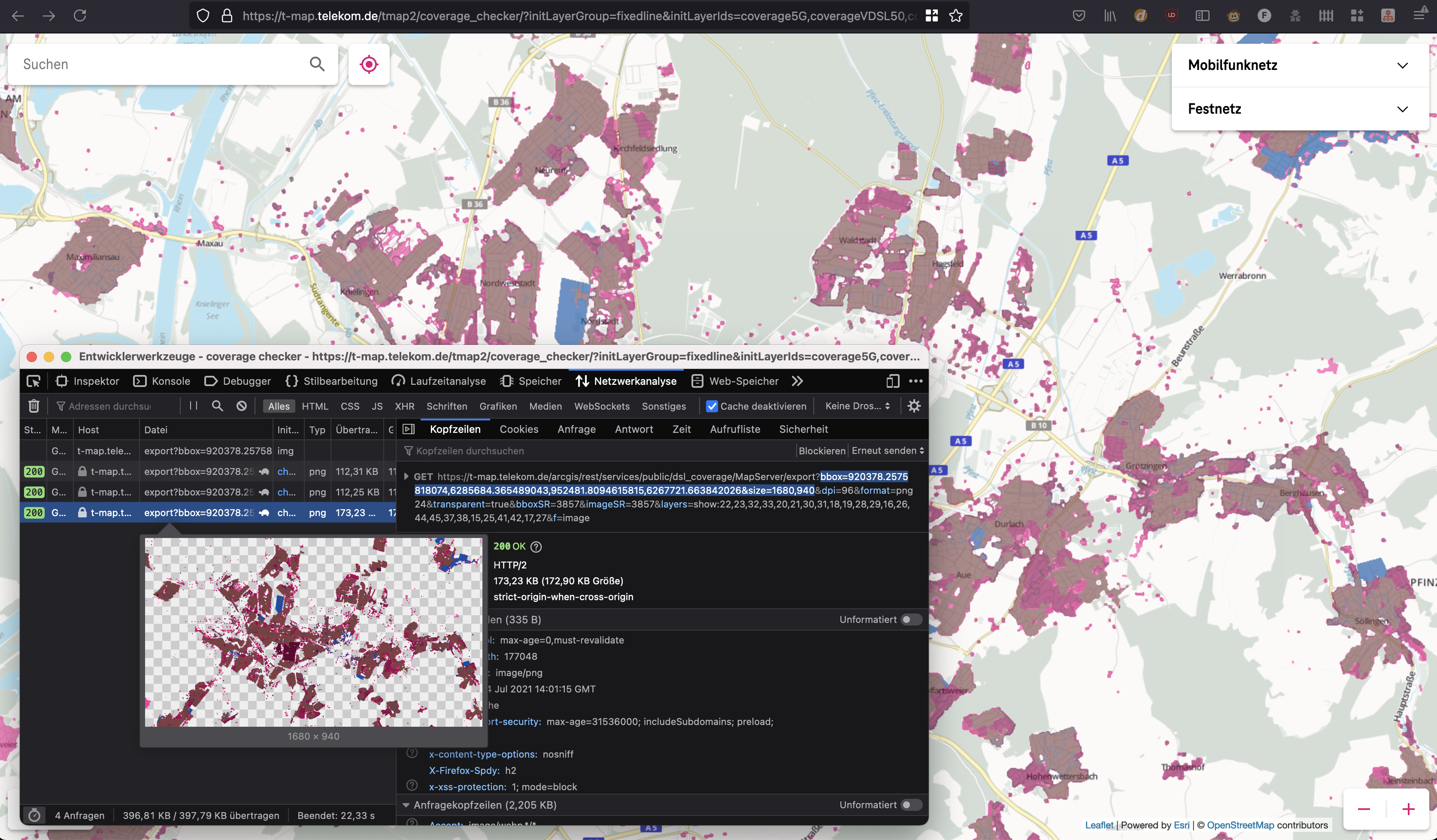Image resolution: width=1437 pixels, height=840 pixels.
Task: Toggle Unformatiert for response headers
Action: 911,619
